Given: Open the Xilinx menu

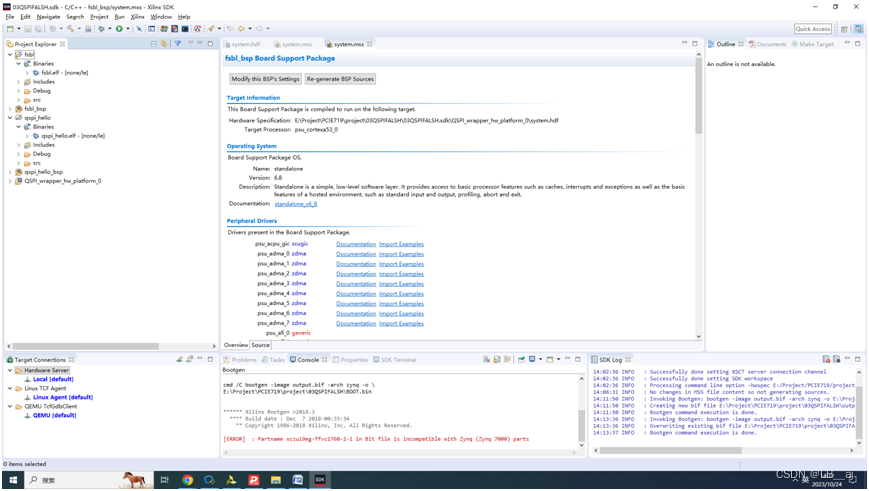Looking at the screenshot, I should coord(137,17).
